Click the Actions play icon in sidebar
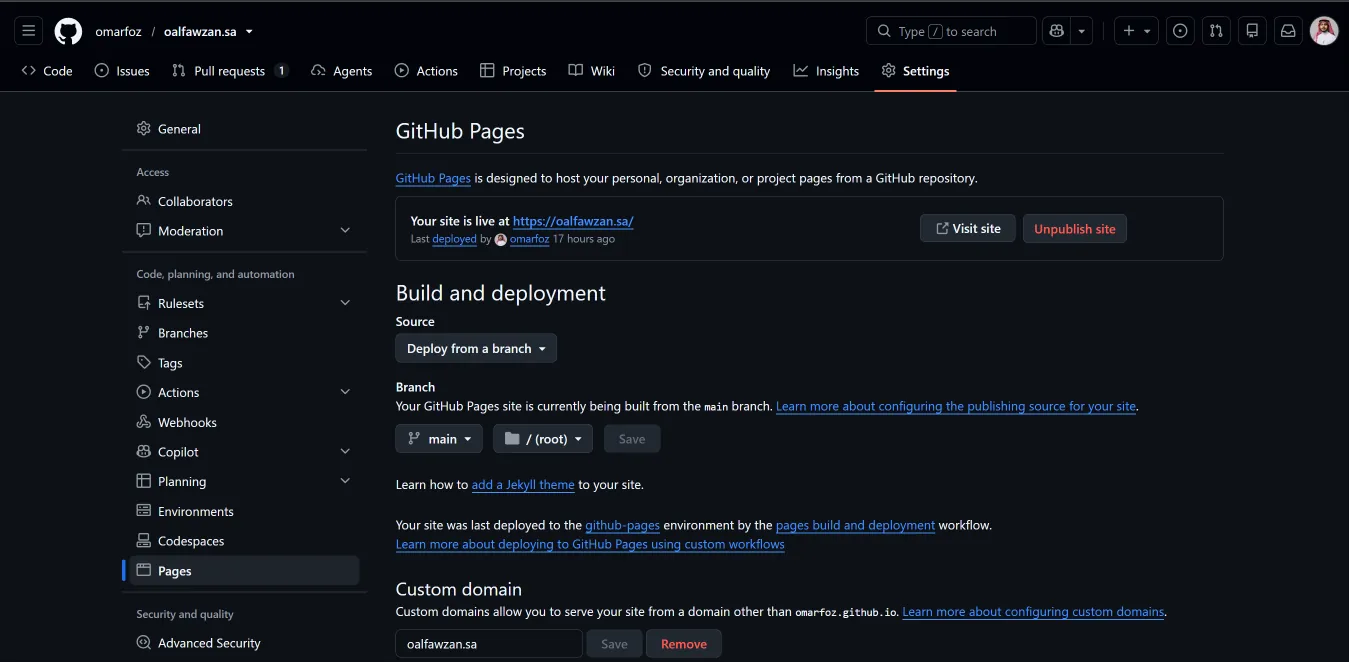Image resolution: width=1349 pixels, height=662 pixels. [x=144, y=392]
